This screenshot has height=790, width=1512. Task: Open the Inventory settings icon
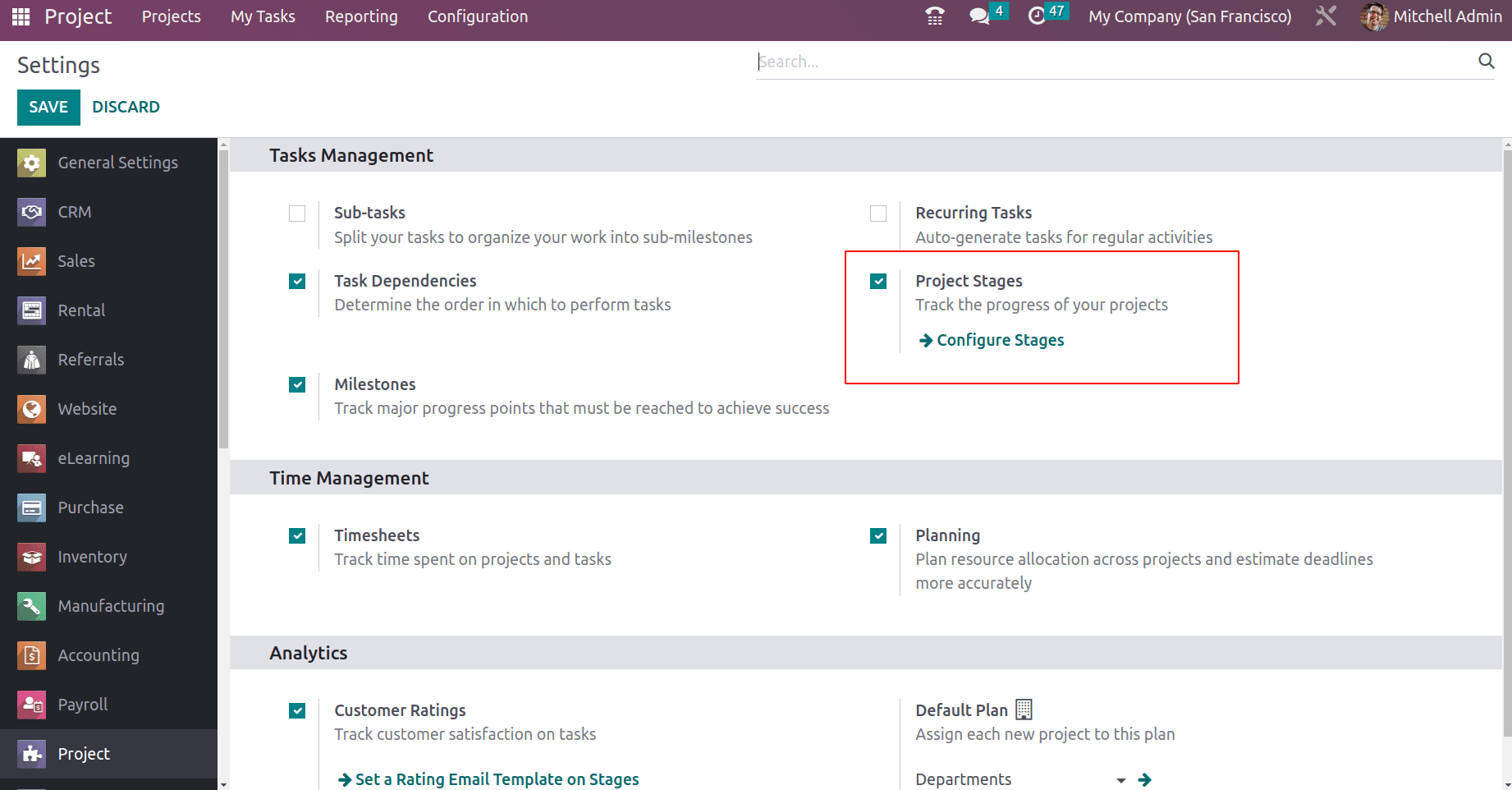coord(31,557)
